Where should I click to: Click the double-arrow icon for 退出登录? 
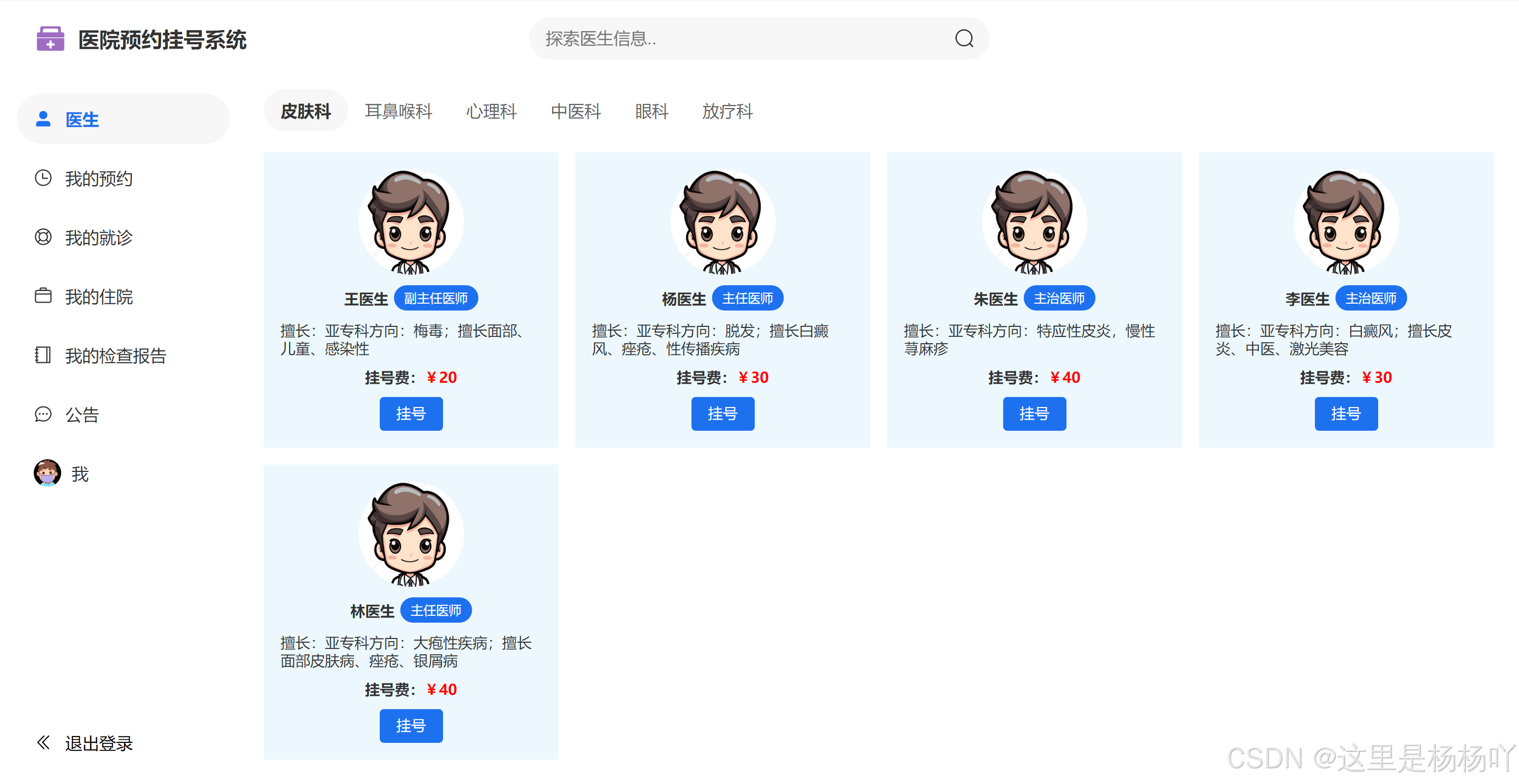point(43,743)
